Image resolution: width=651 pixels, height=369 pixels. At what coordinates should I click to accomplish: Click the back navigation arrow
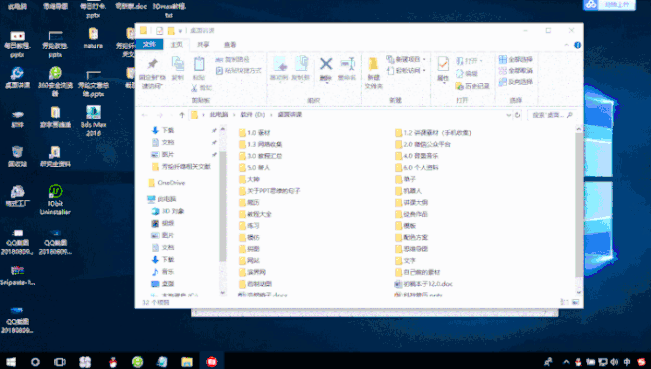coord(144,115)
